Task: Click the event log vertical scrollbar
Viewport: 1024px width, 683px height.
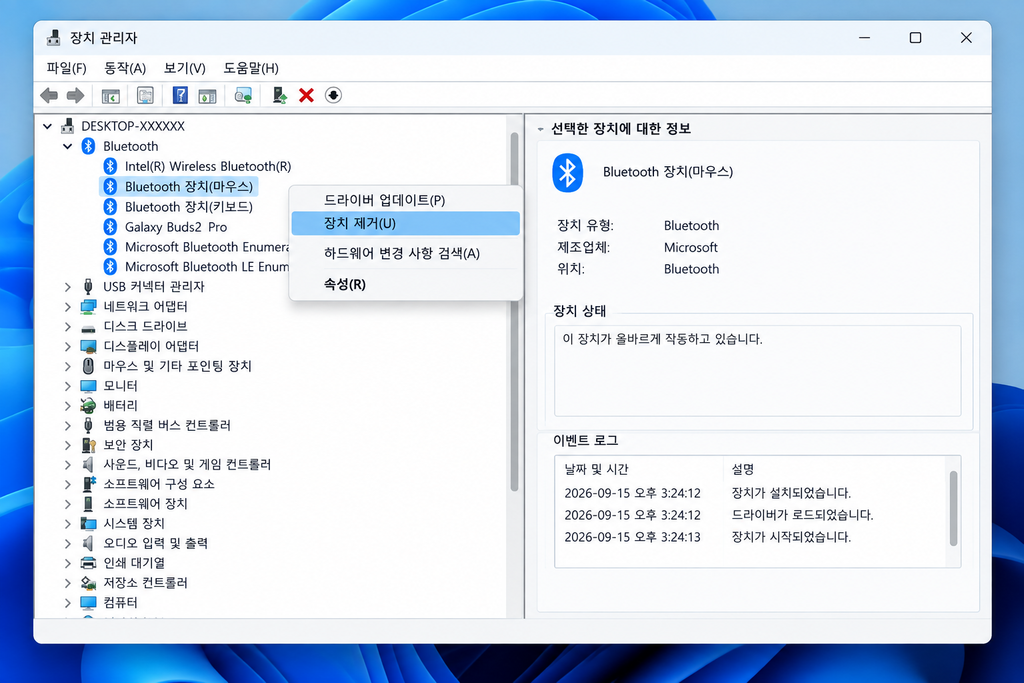Action: pyautogui.click(x=953, y=509)
